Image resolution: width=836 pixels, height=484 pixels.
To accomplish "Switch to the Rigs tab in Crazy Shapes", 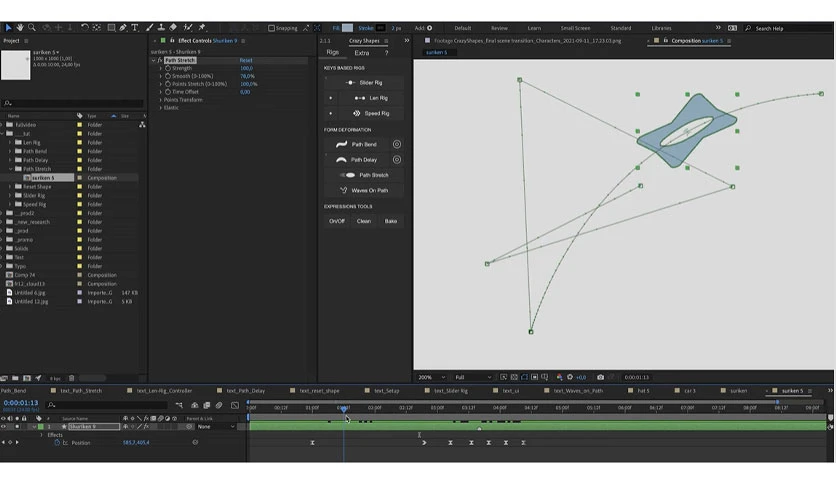I will [333, 53].
